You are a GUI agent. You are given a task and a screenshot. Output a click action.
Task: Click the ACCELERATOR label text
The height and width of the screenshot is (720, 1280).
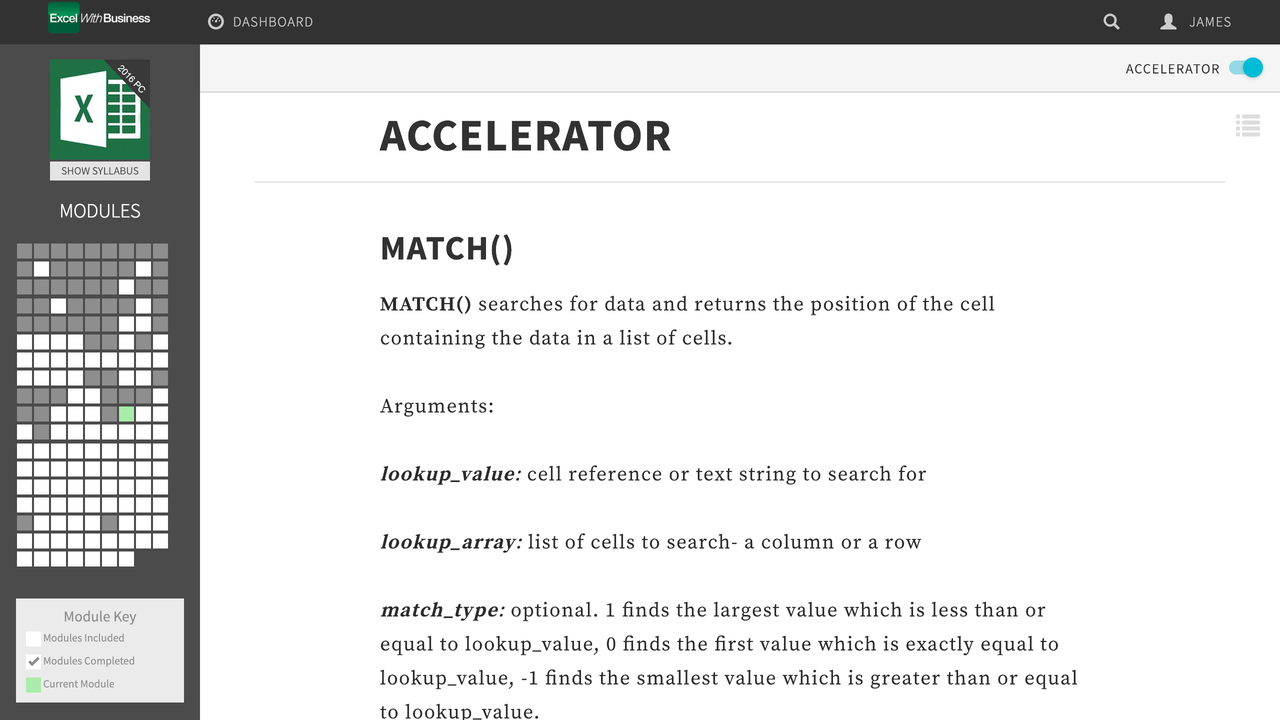point(1172,69)
